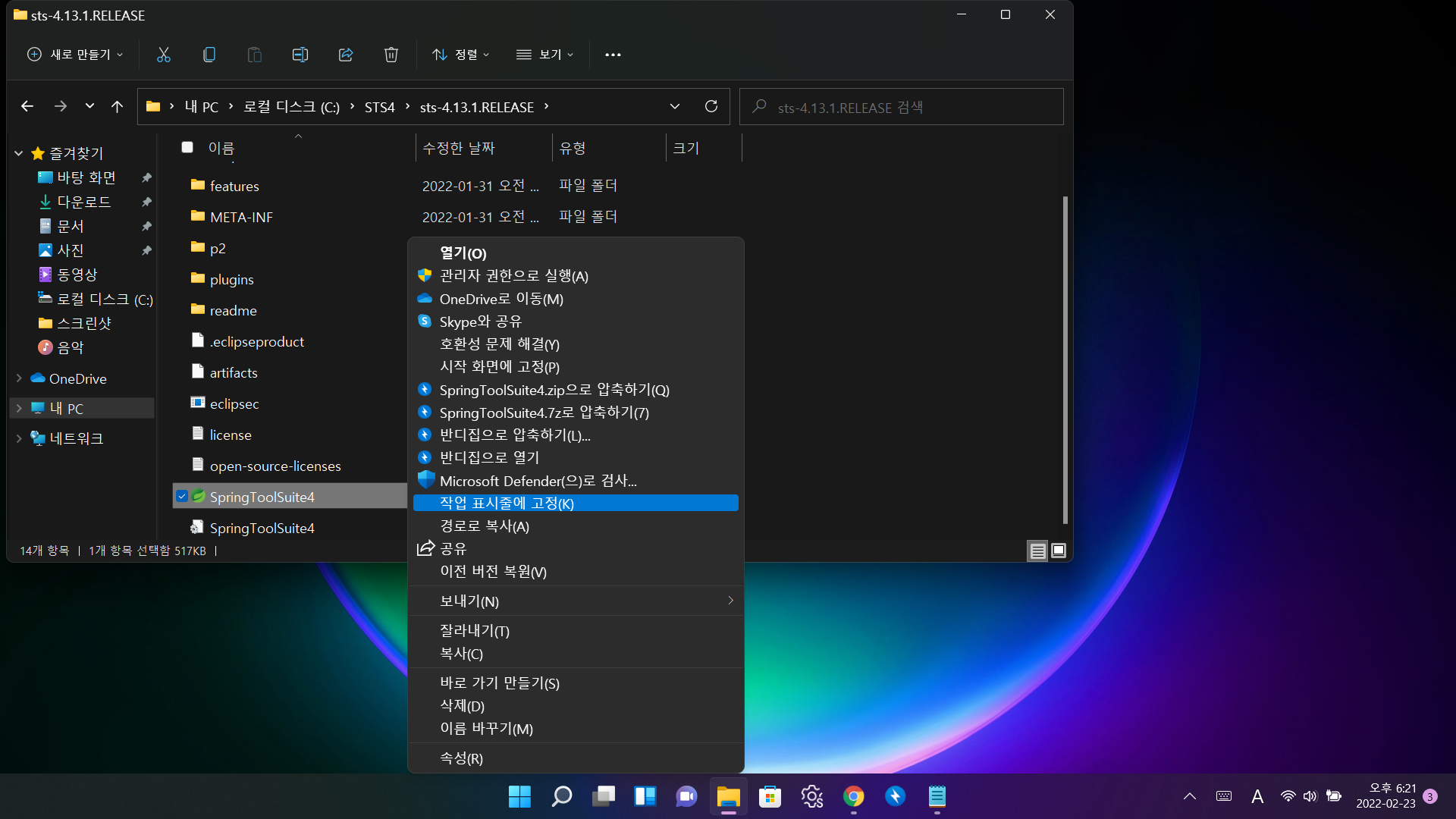This screenshot has height=819, width=1456.
Task: Click the Cut scissors icon in toolbar
Action: click(x=164, y=55)
